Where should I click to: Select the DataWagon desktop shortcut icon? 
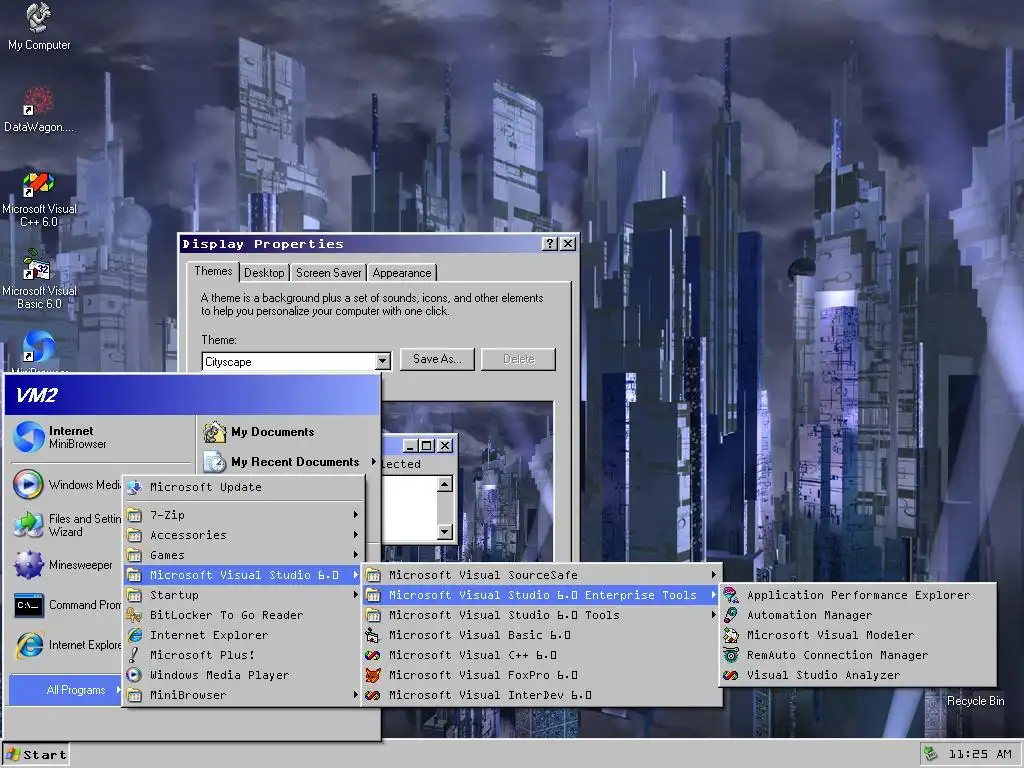[x=39, y=108]
